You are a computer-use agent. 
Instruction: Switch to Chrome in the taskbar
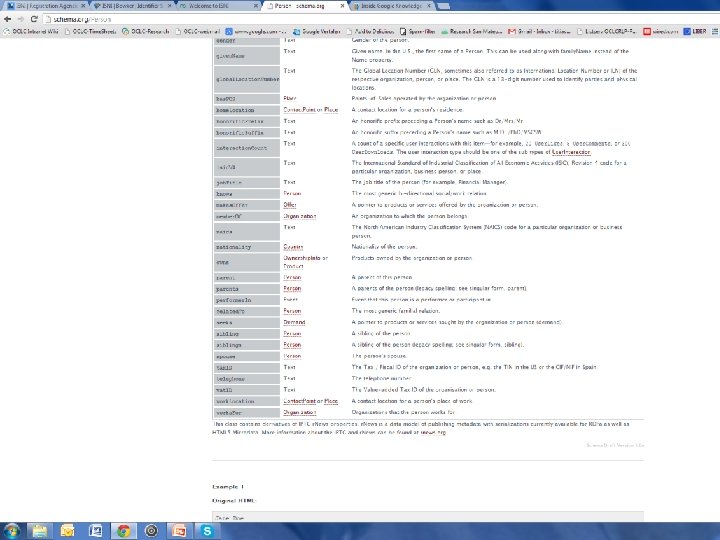[123, 531]
